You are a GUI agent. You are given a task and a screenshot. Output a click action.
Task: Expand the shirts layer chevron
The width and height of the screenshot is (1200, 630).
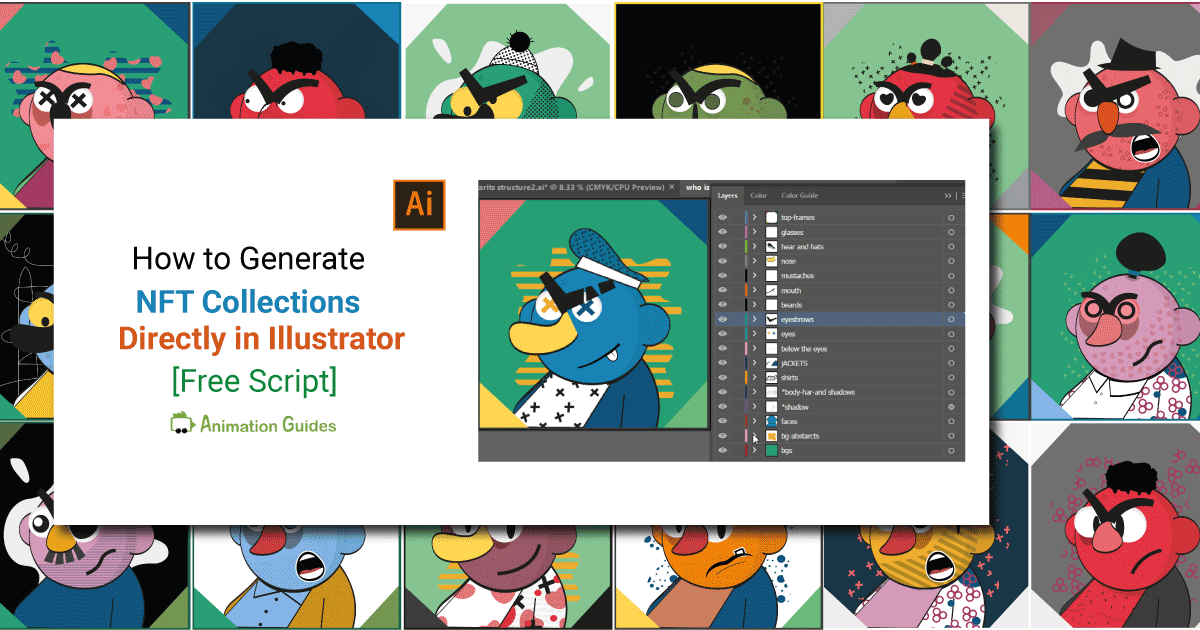(x=754, y=376)
